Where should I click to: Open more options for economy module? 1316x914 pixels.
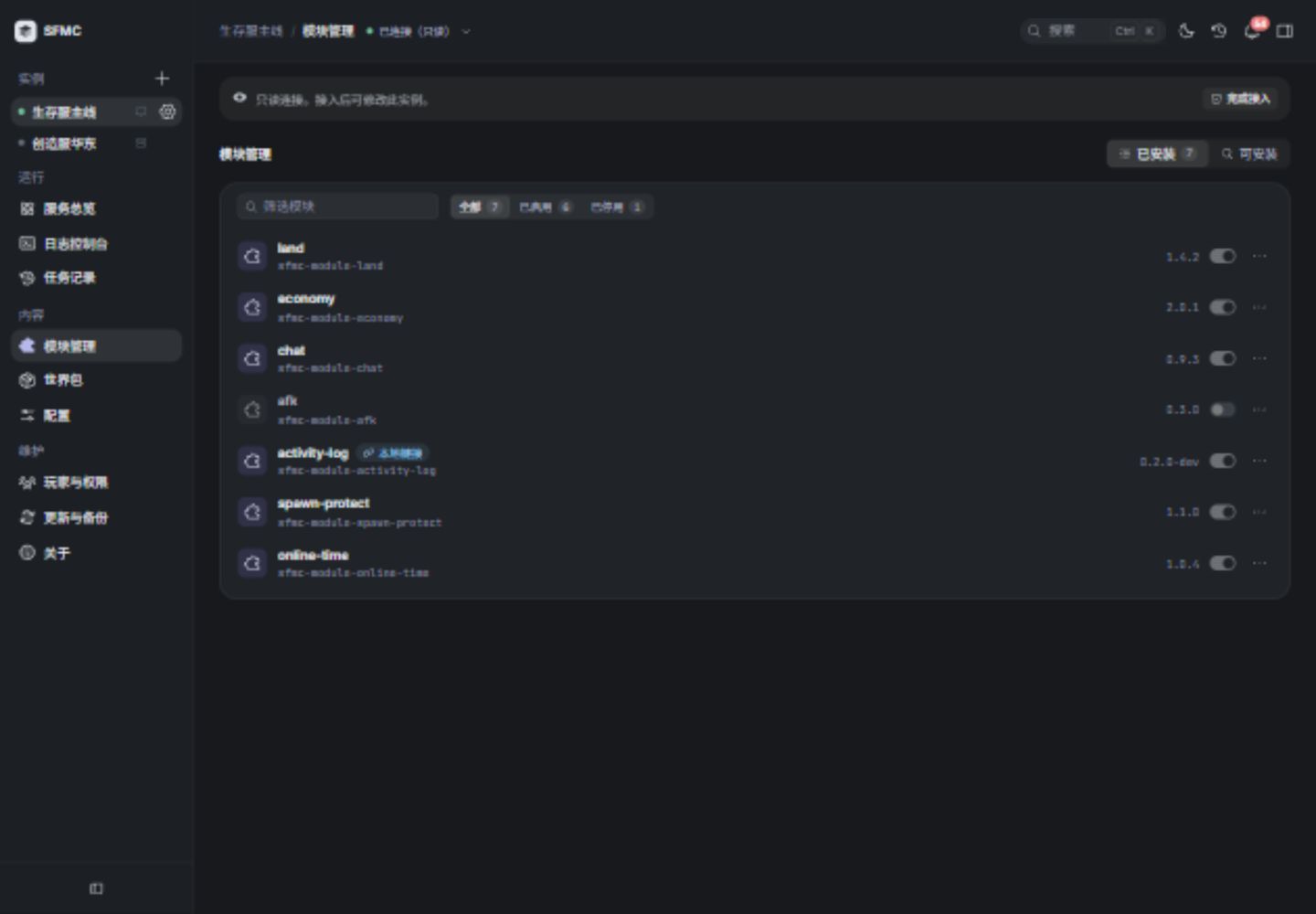[x=1259, y=307]
